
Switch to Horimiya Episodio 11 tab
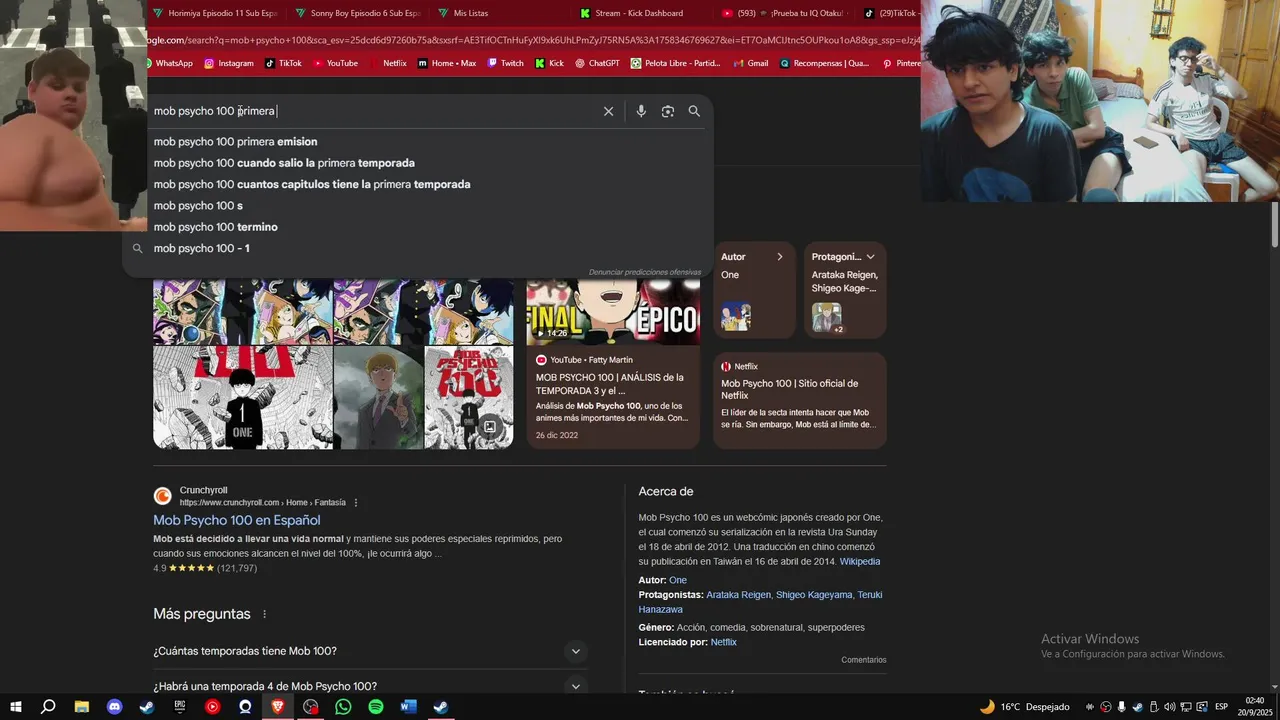[x=215, y=13]
